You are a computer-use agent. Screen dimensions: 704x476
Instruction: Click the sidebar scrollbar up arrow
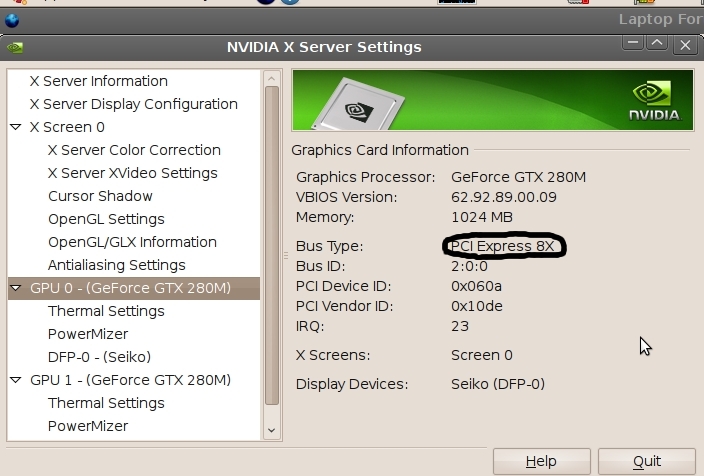(x=271, y=79)
